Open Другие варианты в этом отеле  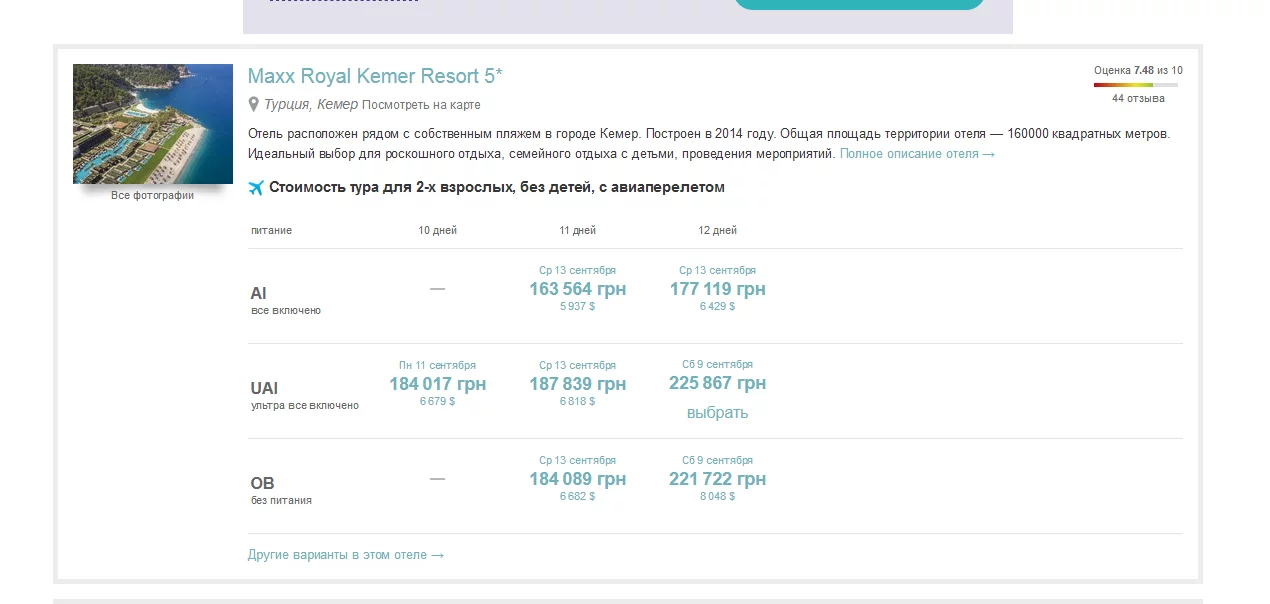pyautogui.click(x=343, y=554)
